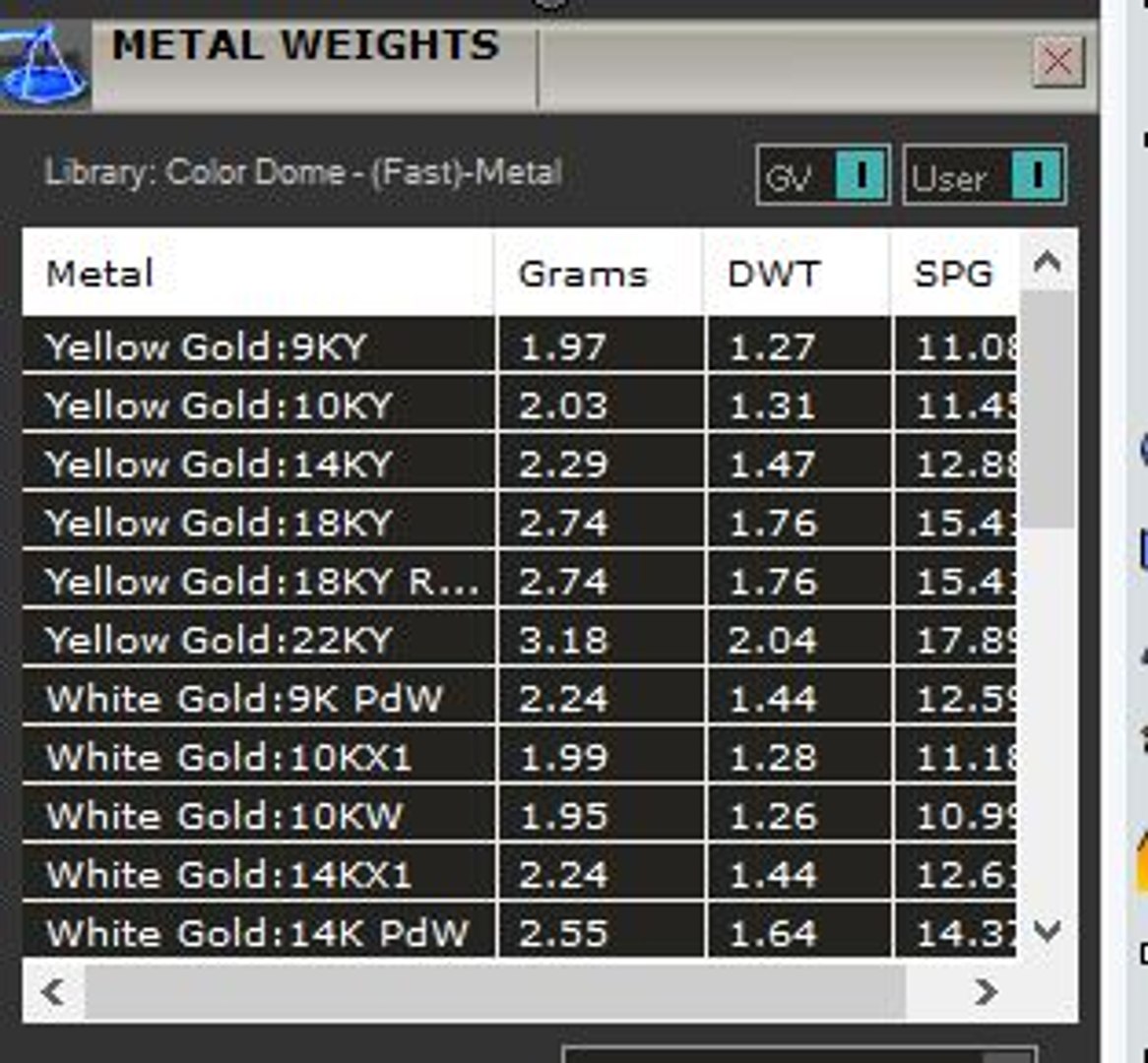Sort by the Grams column header
The width and height of the screenshot is (1148, 1063).
599,274
